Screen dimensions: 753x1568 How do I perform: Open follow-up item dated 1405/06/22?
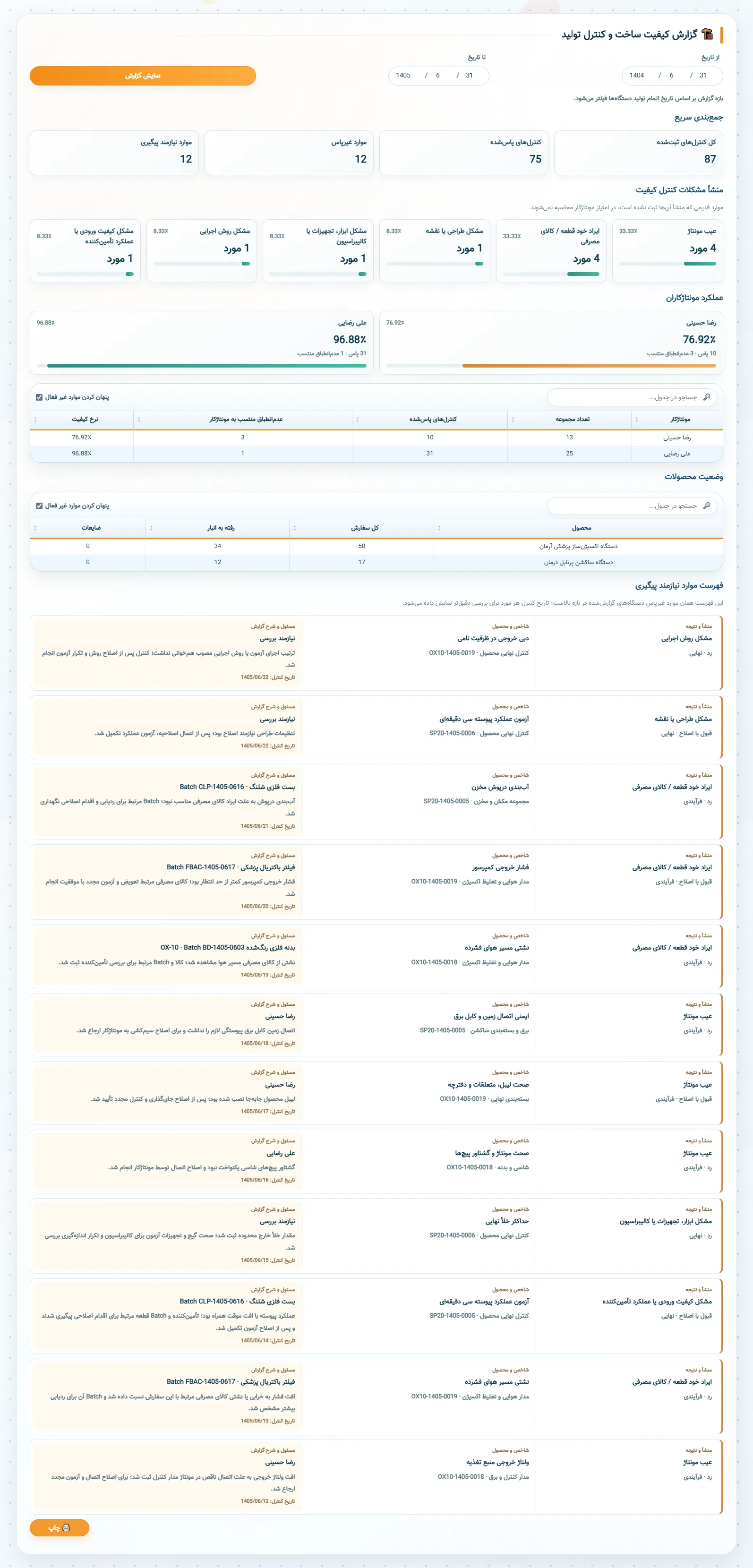pyautogui.click(x=376, y=727)
